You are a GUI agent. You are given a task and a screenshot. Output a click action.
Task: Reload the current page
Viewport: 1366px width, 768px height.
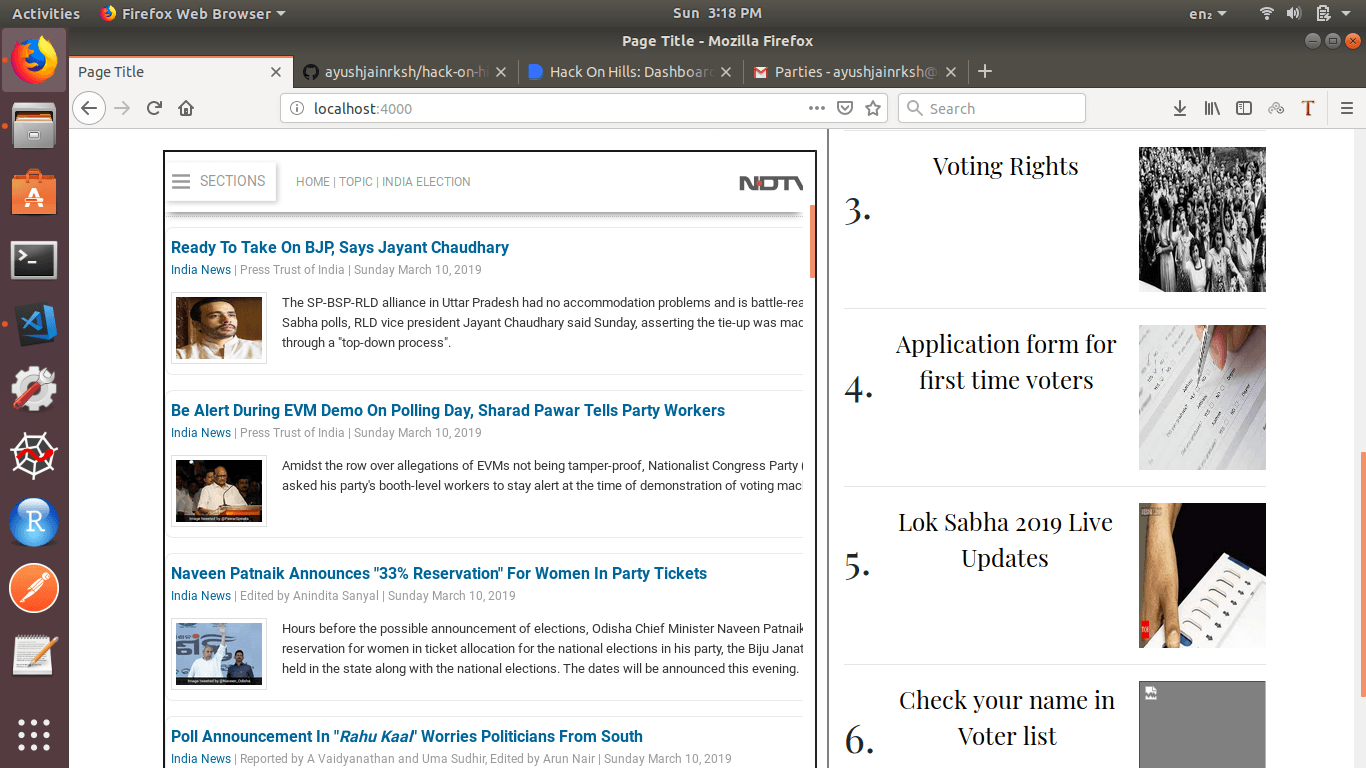point(154,108)
